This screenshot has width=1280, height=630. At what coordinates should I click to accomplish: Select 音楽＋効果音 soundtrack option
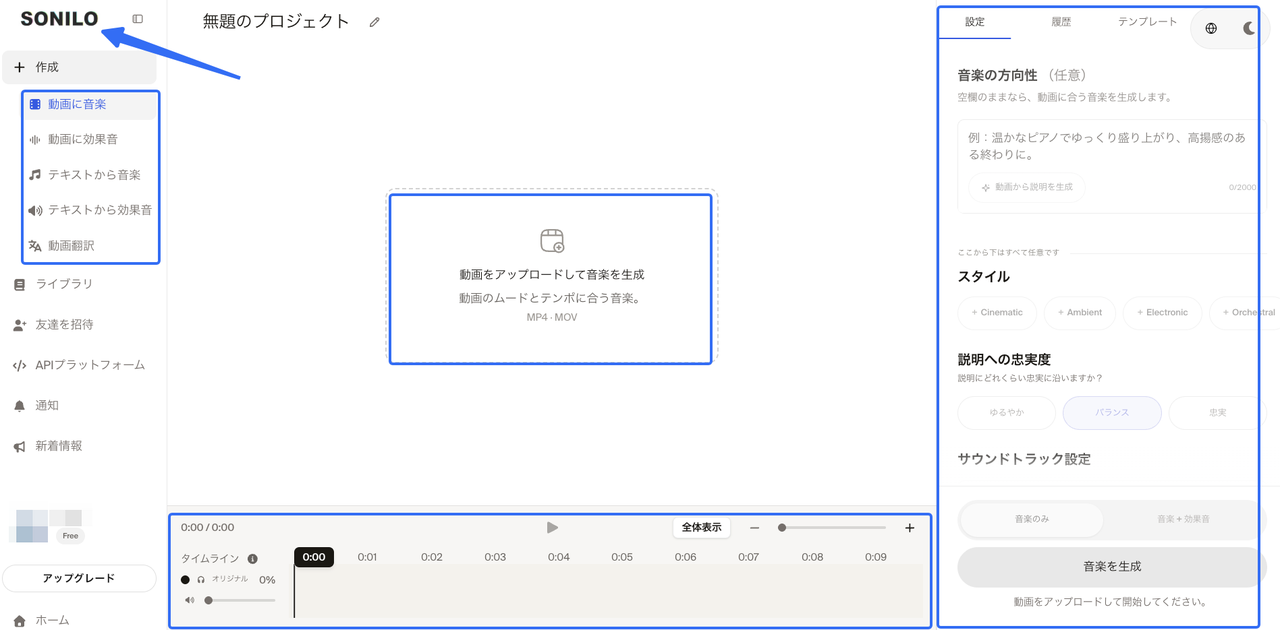click(1183, 520)
